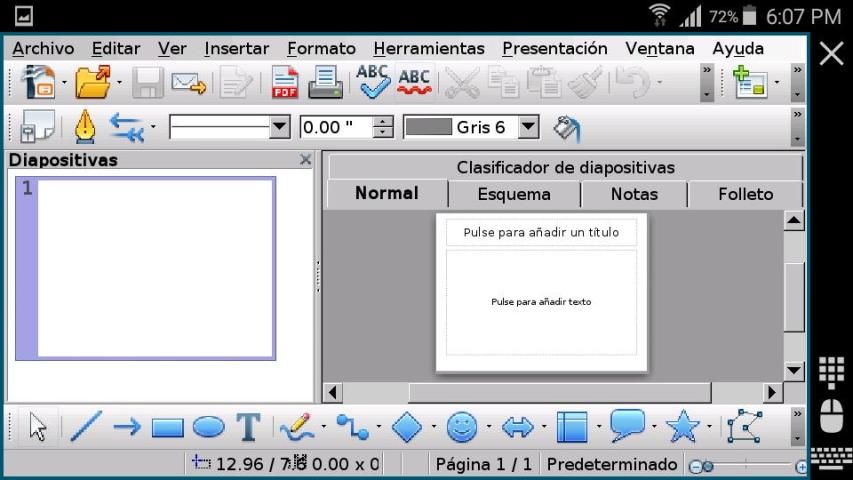Click the Clasificador de diapositivas button

pos(565,167)
